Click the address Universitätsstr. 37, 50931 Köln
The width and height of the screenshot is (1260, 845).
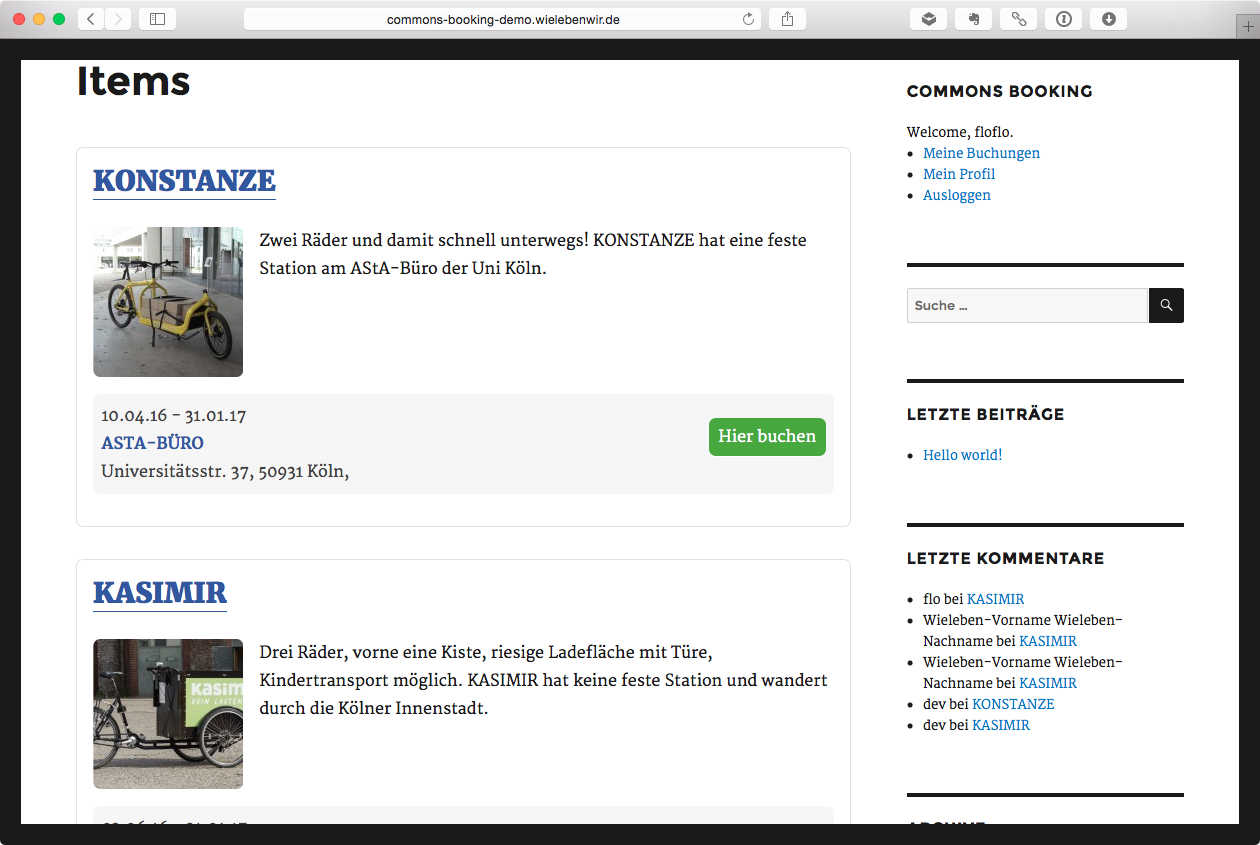point(225,471)
